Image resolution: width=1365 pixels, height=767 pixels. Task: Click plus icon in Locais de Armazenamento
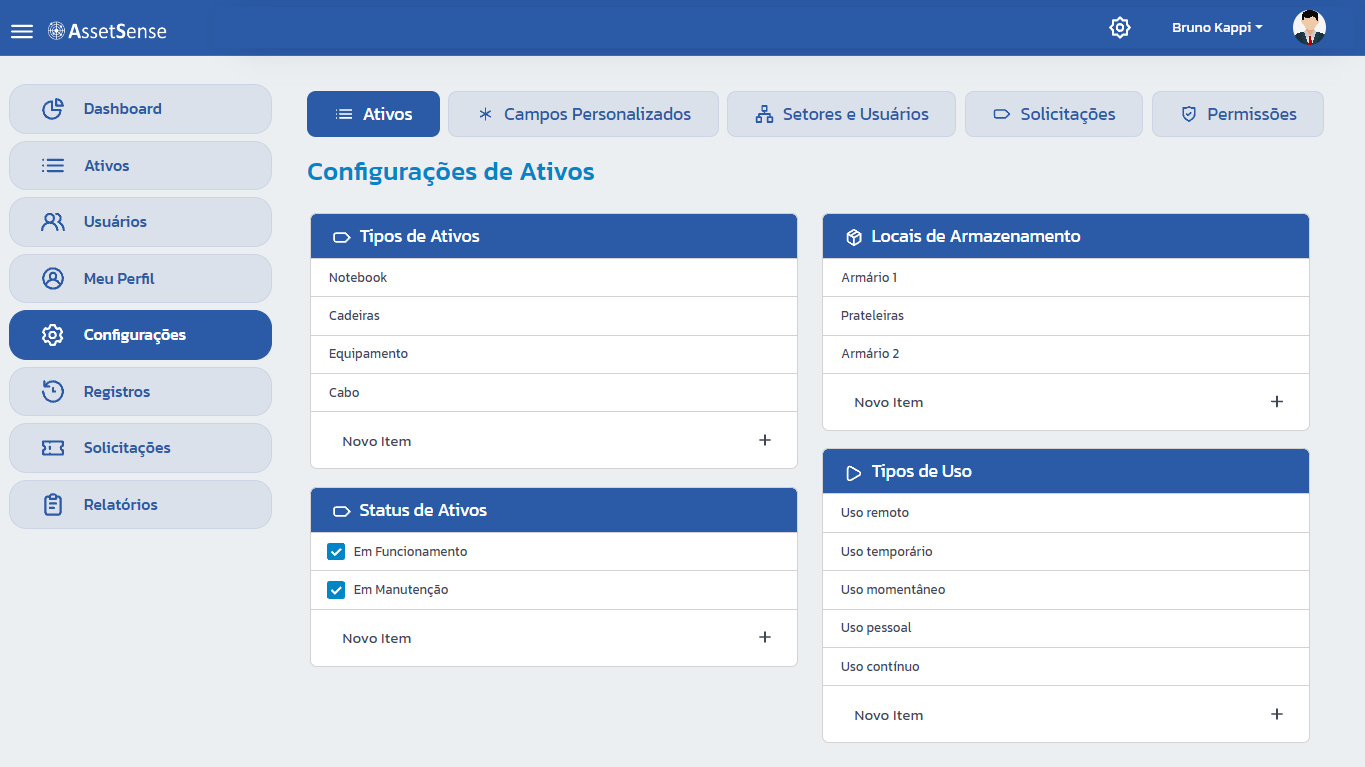point(1277,401)
